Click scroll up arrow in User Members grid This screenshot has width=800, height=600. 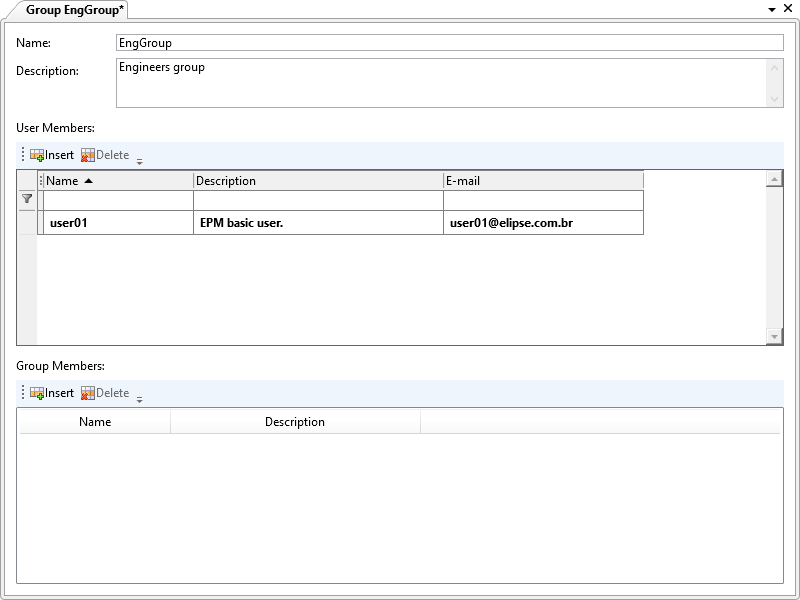(x=774, y=179)
